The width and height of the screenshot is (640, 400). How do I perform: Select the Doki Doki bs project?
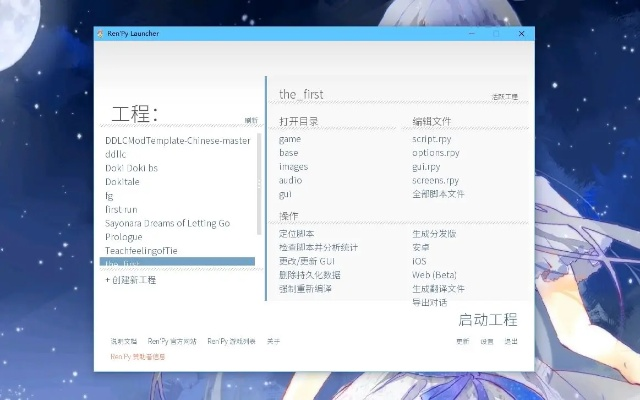[131, 168]
